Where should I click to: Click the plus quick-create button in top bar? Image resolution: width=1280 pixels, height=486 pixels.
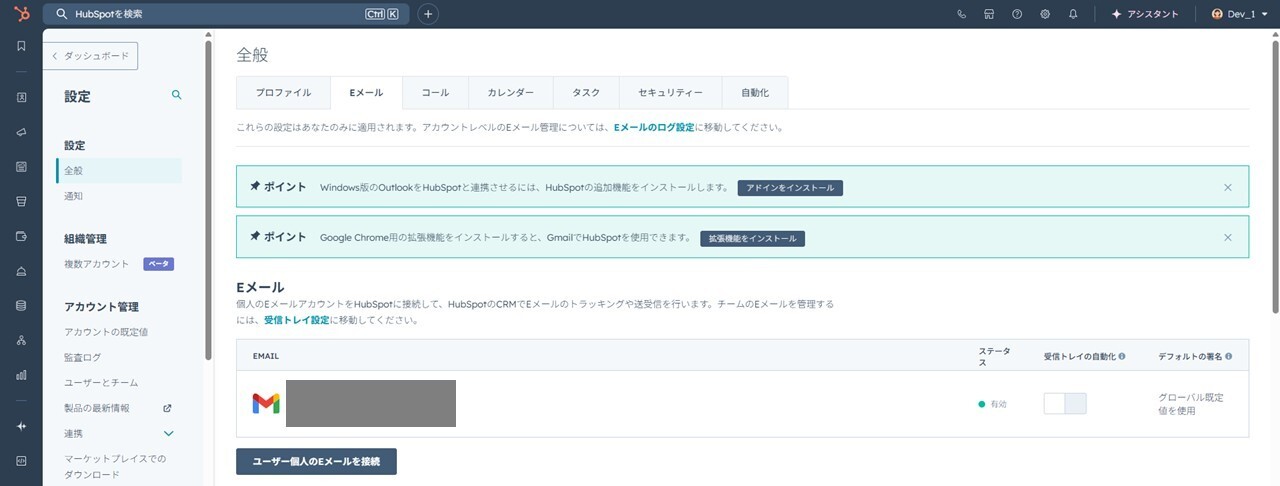[427, 14]
